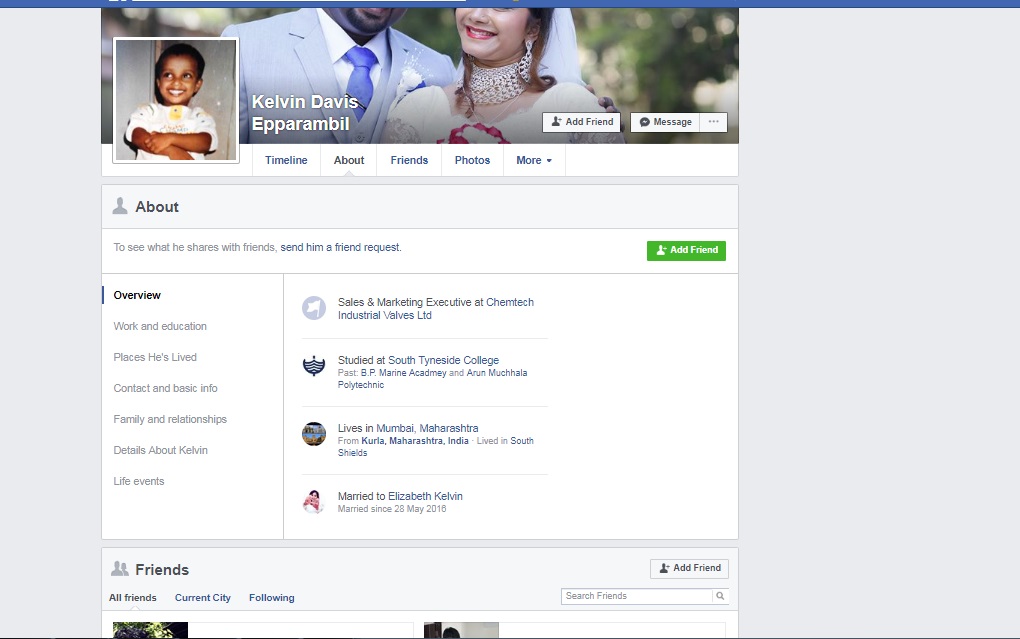The image size is (1020, 639).
Task: Open the Photos tab
Action: 472,160
